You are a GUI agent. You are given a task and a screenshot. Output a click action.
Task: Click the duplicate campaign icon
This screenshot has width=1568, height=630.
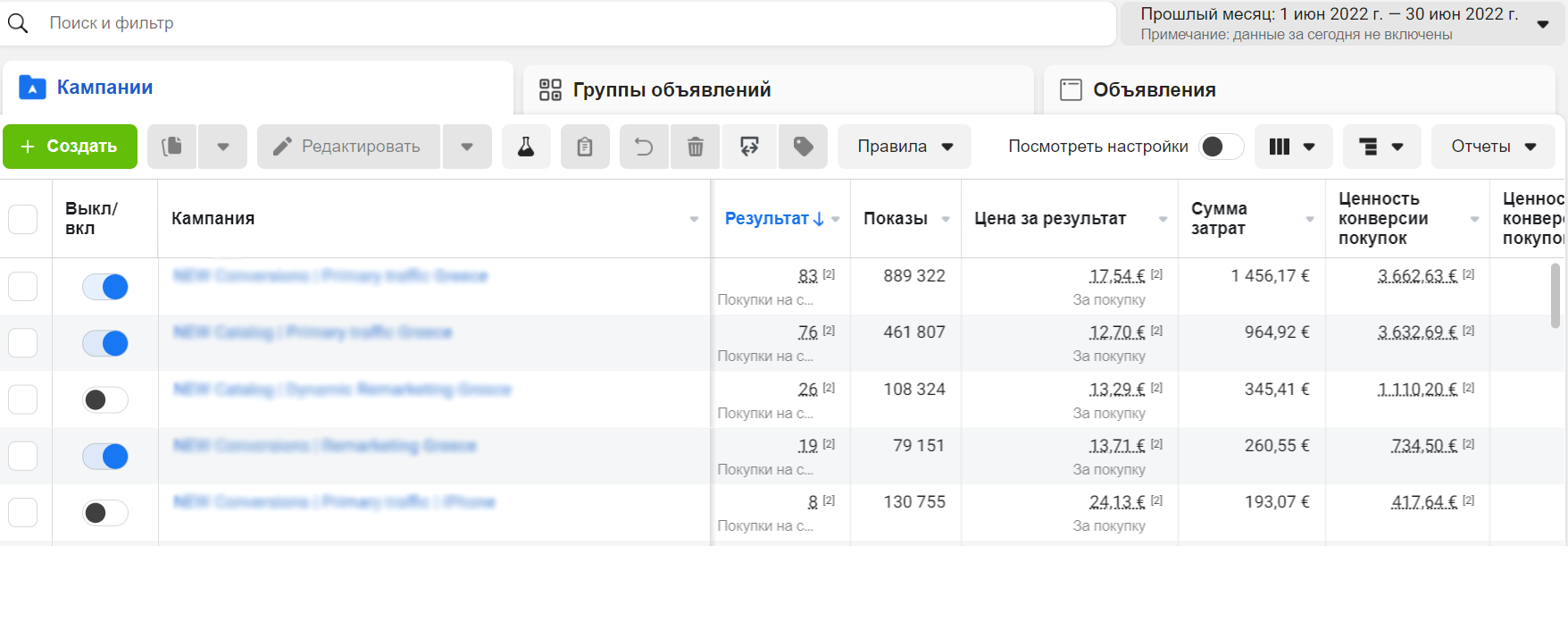[171, 147]
